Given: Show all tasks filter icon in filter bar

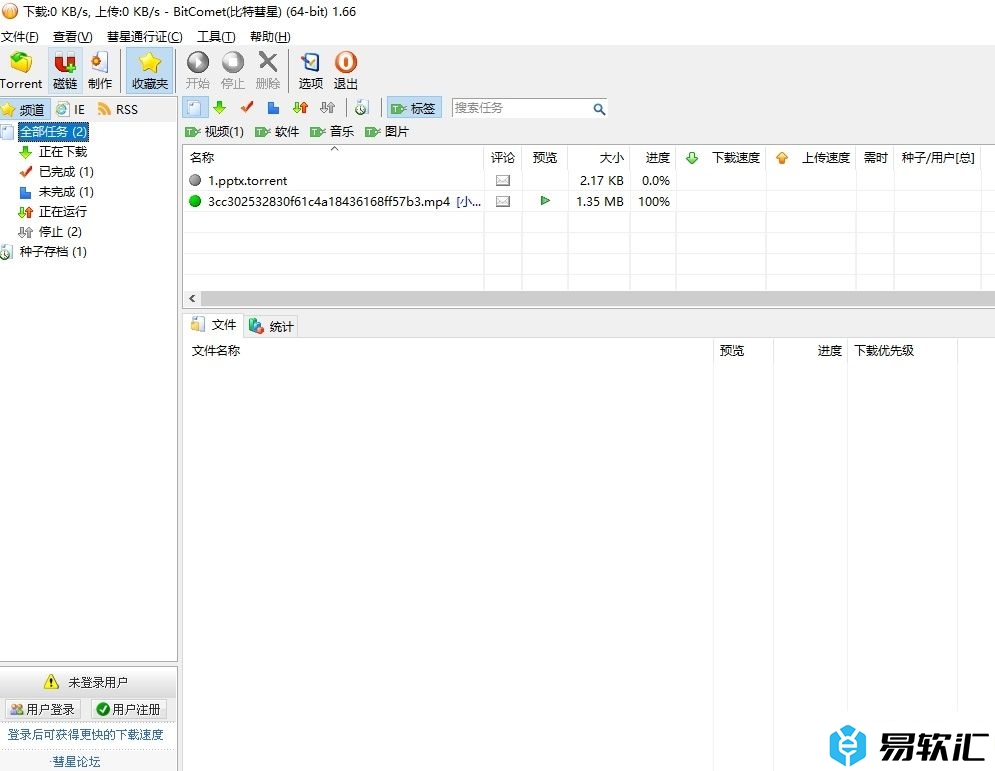Looking at the screenshot, I should pos(194,108).
